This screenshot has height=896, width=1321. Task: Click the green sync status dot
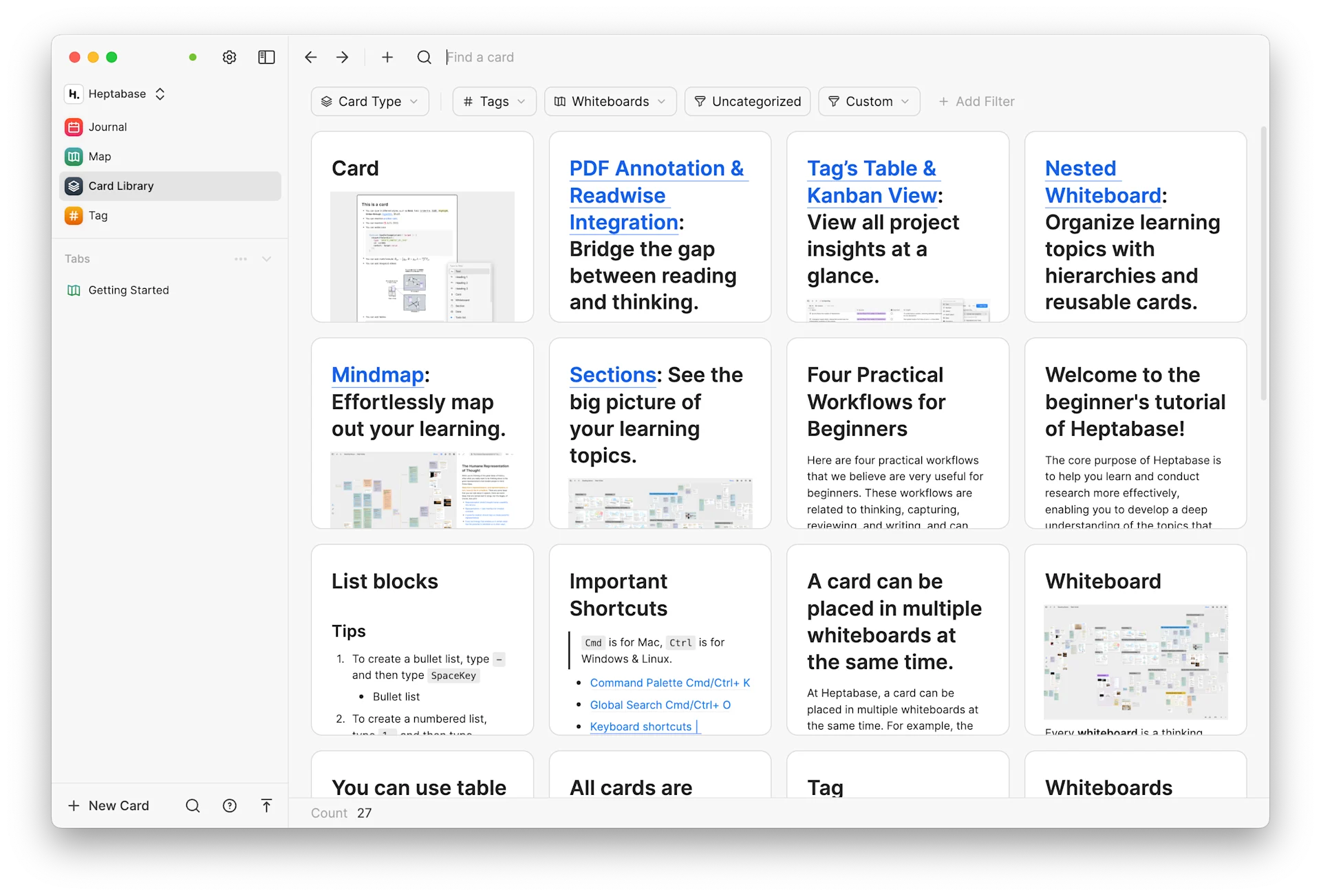coord(193,57)
